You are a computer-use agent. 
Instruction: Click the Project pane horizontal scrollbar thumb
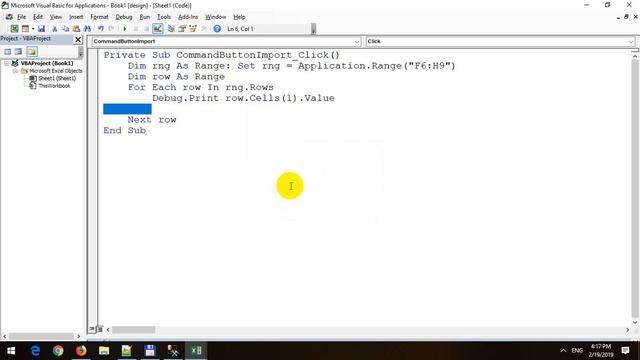click(x=41, y=336)
